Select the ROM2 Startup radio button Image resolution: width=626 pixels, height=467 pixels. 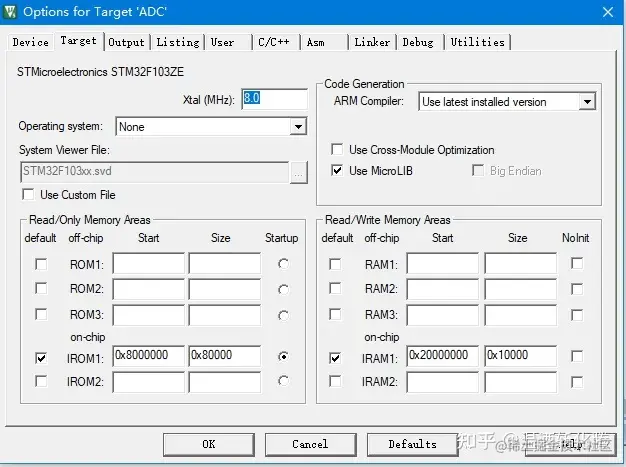(283, 289)
